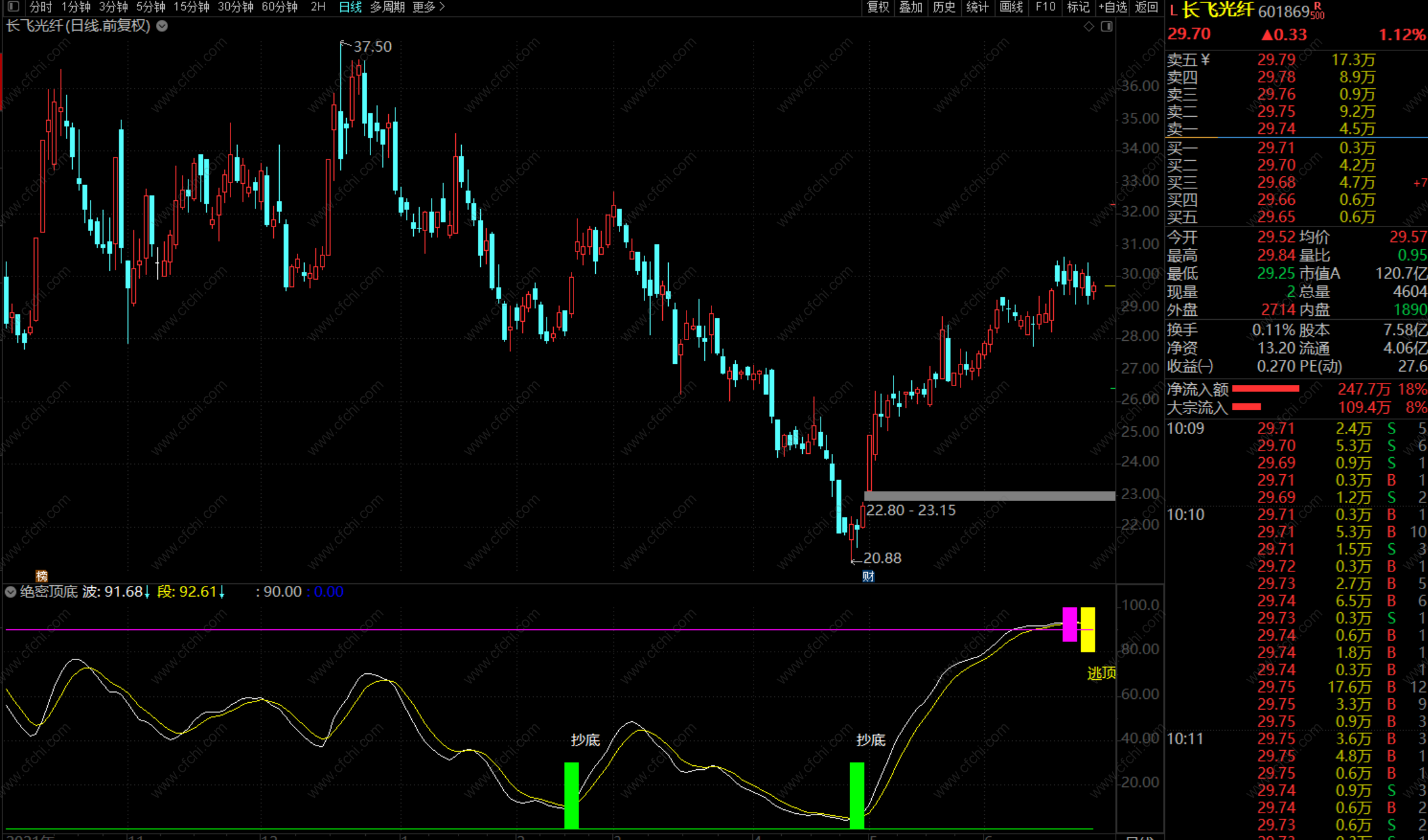Open dropdown next to 长飞光纤 chart title
This screenshot has height=840, width=1428.
[162, 26]
